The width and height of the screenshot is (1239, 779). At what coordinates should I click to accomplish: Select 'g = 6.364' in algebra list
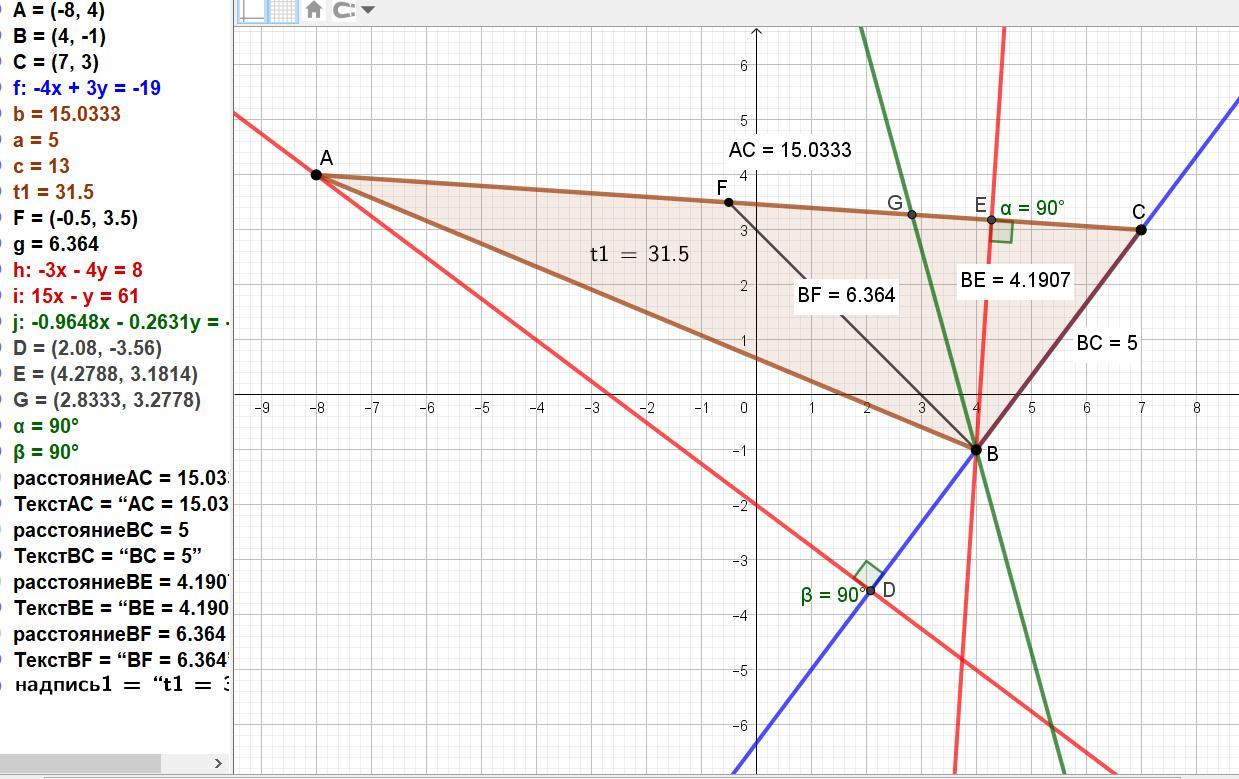pos(56,244)
